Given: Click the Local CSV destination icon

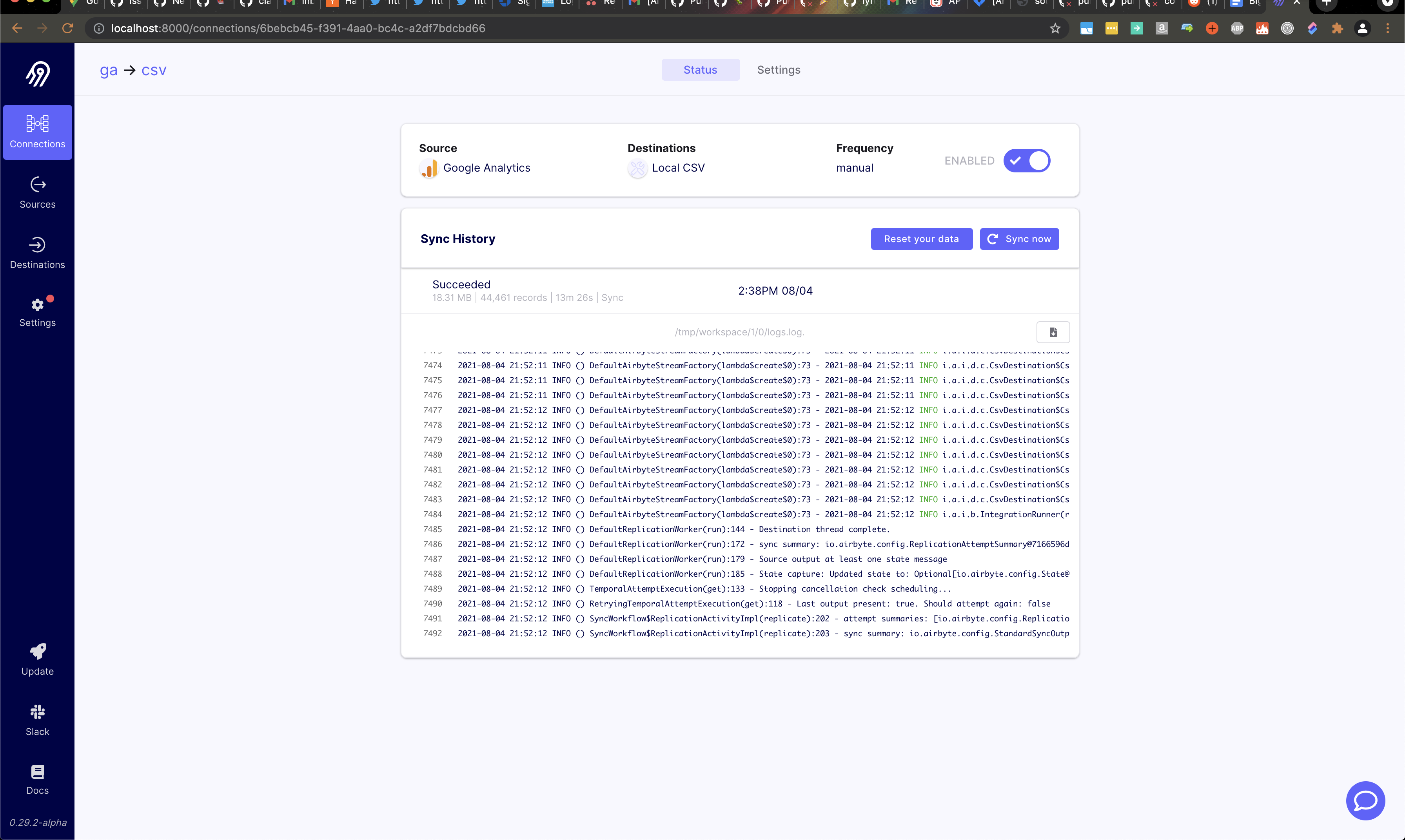Looking at the screenshot, I should coord(637,168).
